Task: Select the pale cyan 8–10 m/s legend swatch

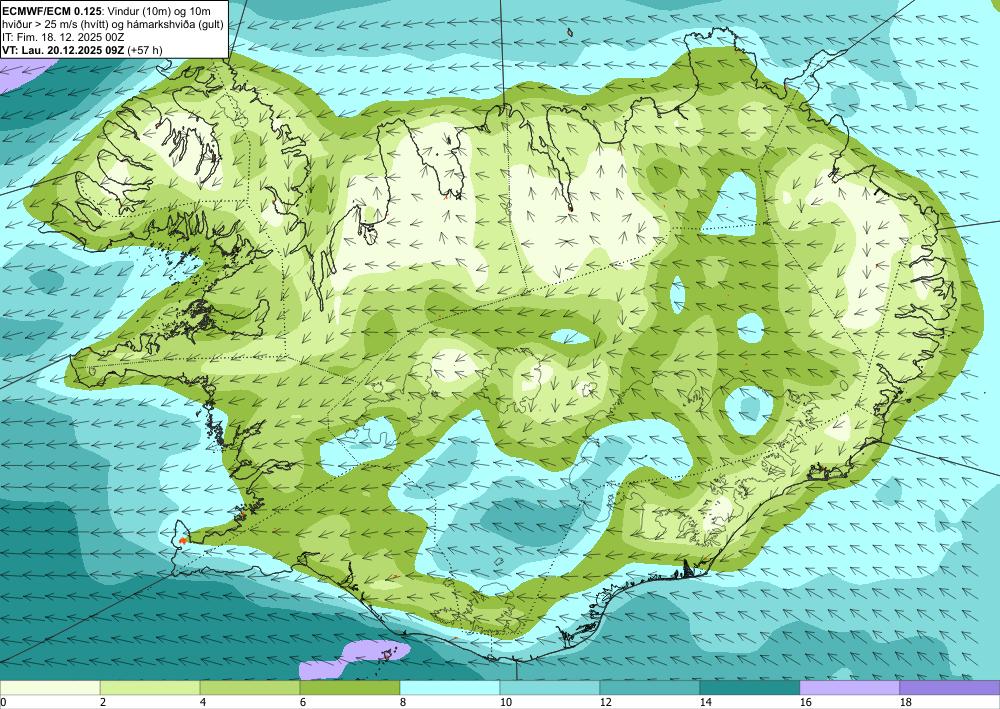Action: tap(450, 688)
